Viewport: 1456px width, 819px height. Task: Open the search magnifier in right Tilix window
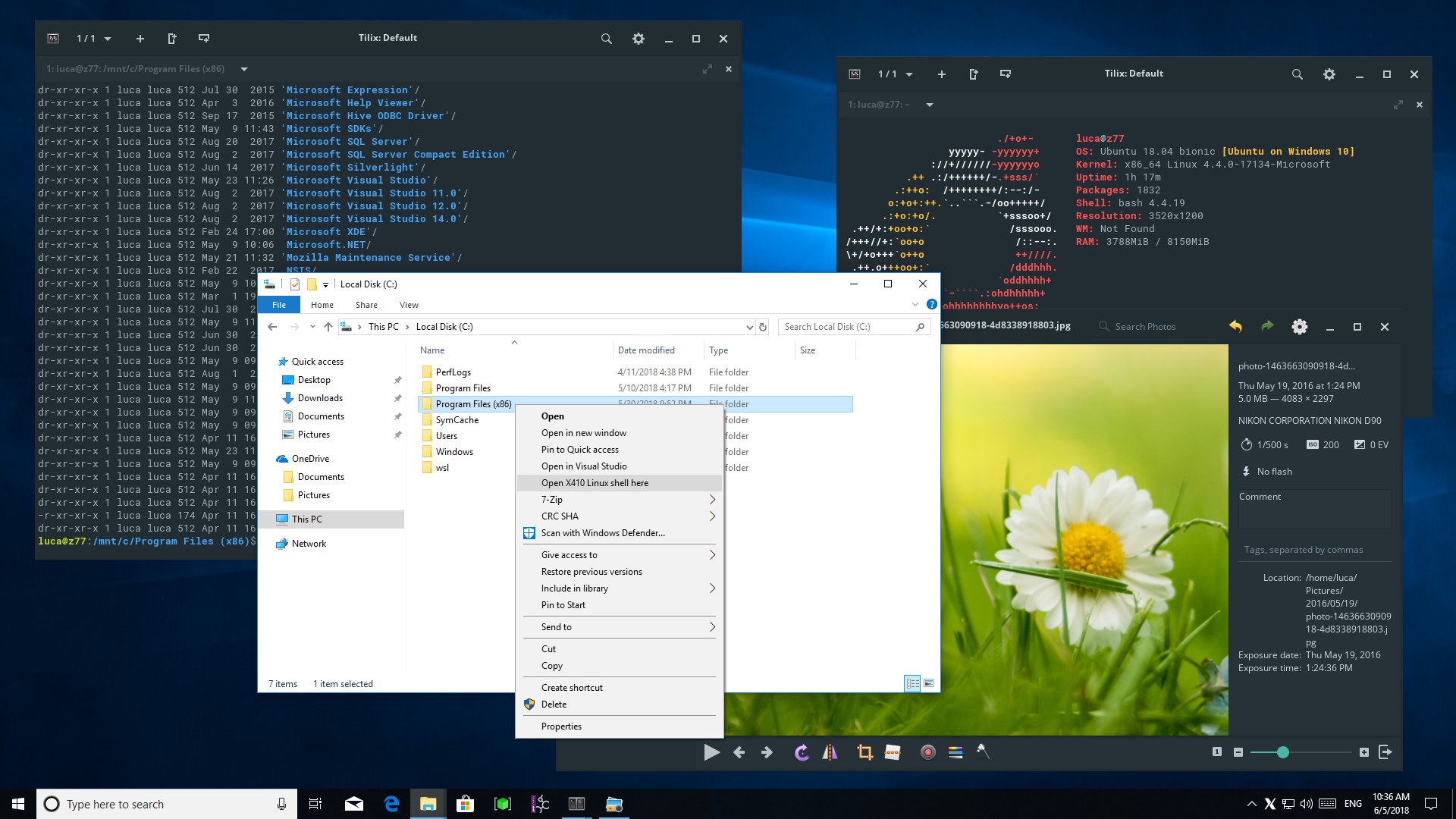tap(1297, 74)
